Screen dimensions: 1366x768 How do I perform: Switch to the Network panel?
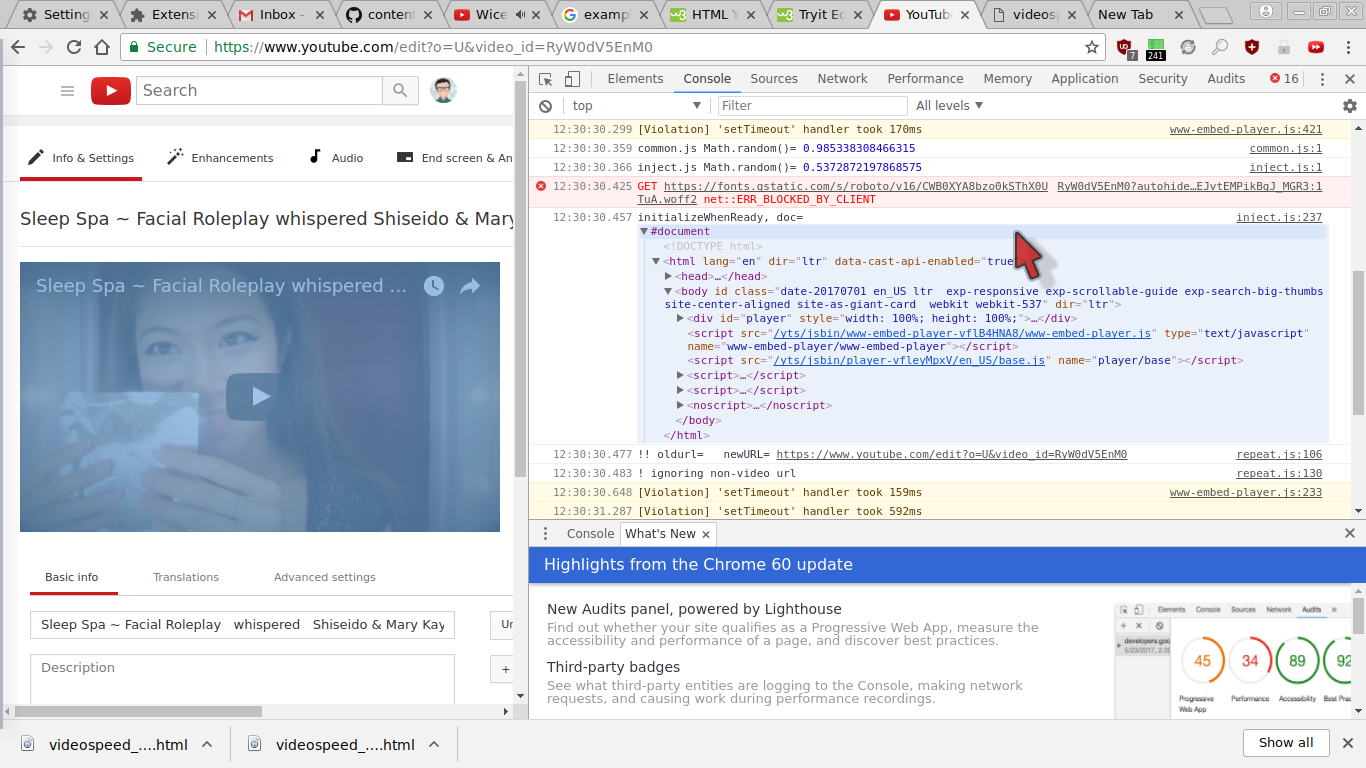coord(842,78)
